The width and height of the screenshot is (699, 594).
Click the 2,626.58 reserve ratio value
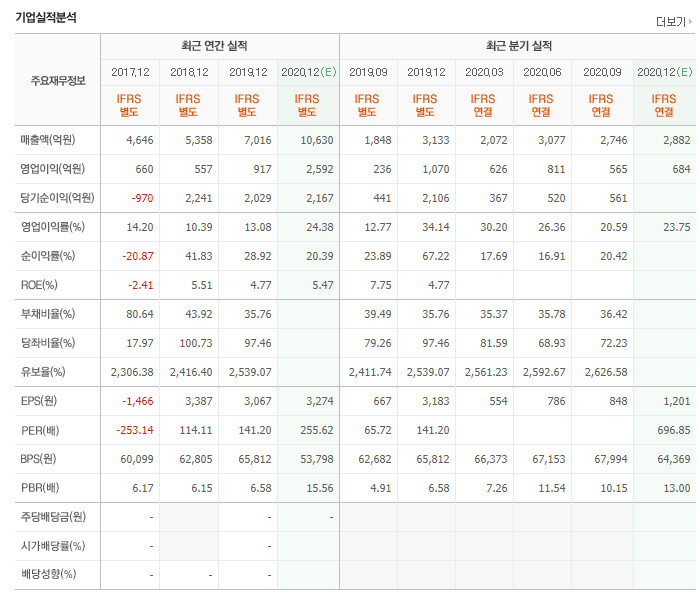point(606,372)
